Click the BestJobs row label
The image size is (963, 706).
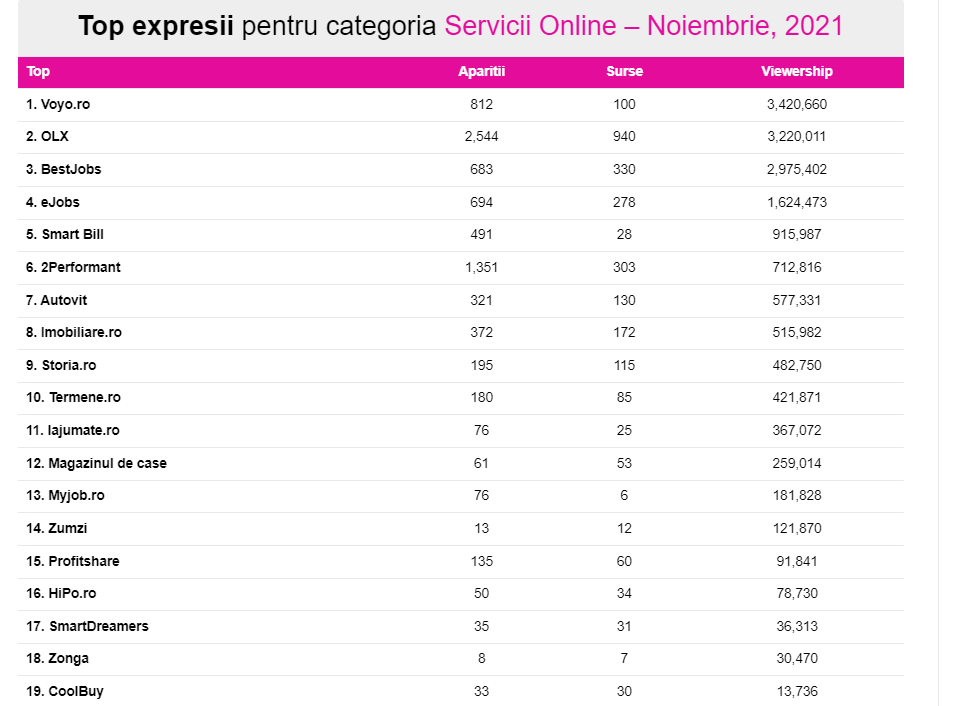tap(64, 170)
